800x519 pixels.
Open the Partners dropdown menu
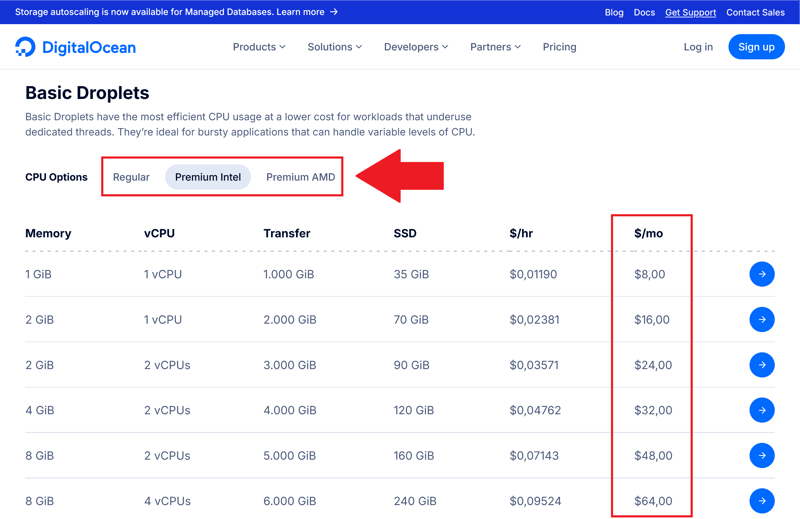495,47
